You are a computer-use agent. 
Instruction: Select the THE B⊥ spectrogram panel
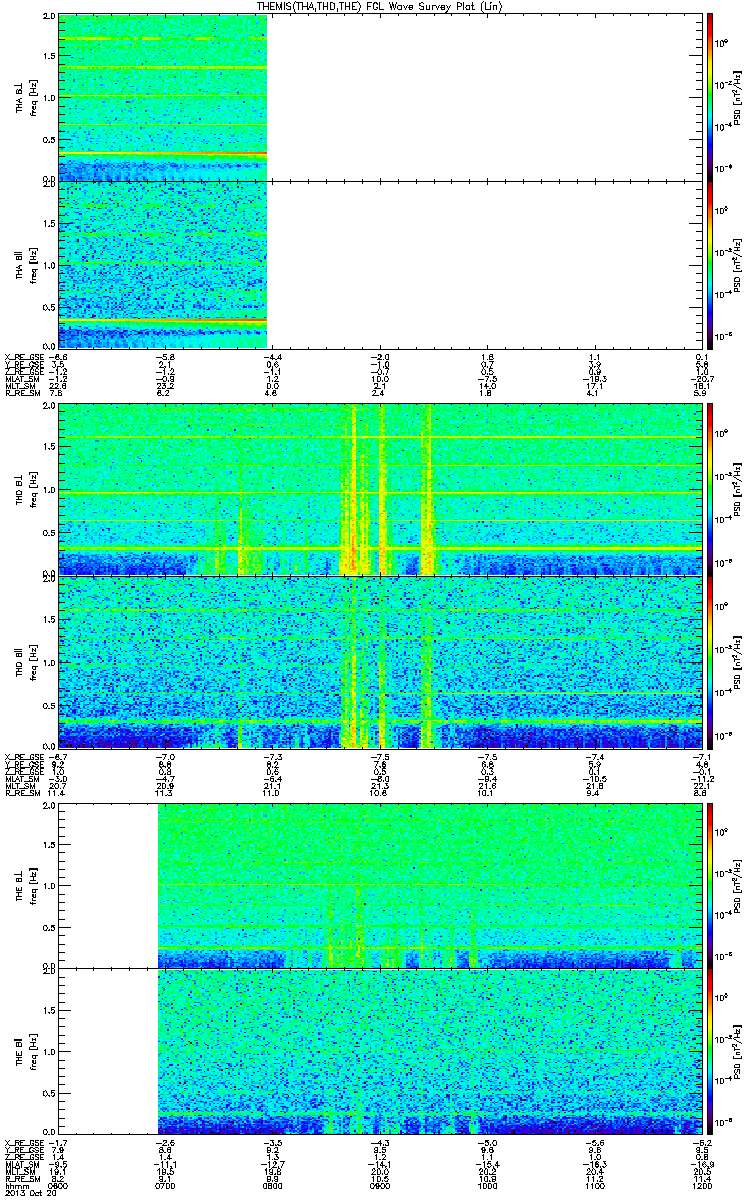381,885
